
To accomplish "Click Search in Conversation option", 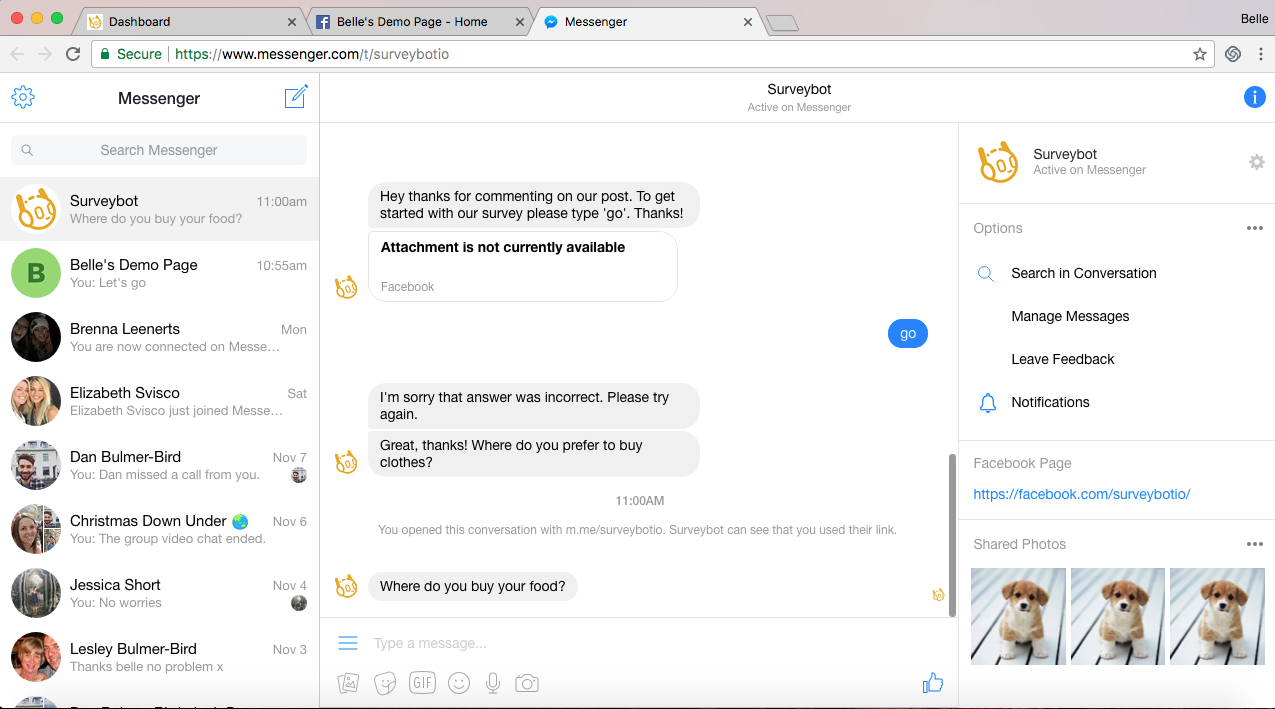I will [x=1083, y=273].
